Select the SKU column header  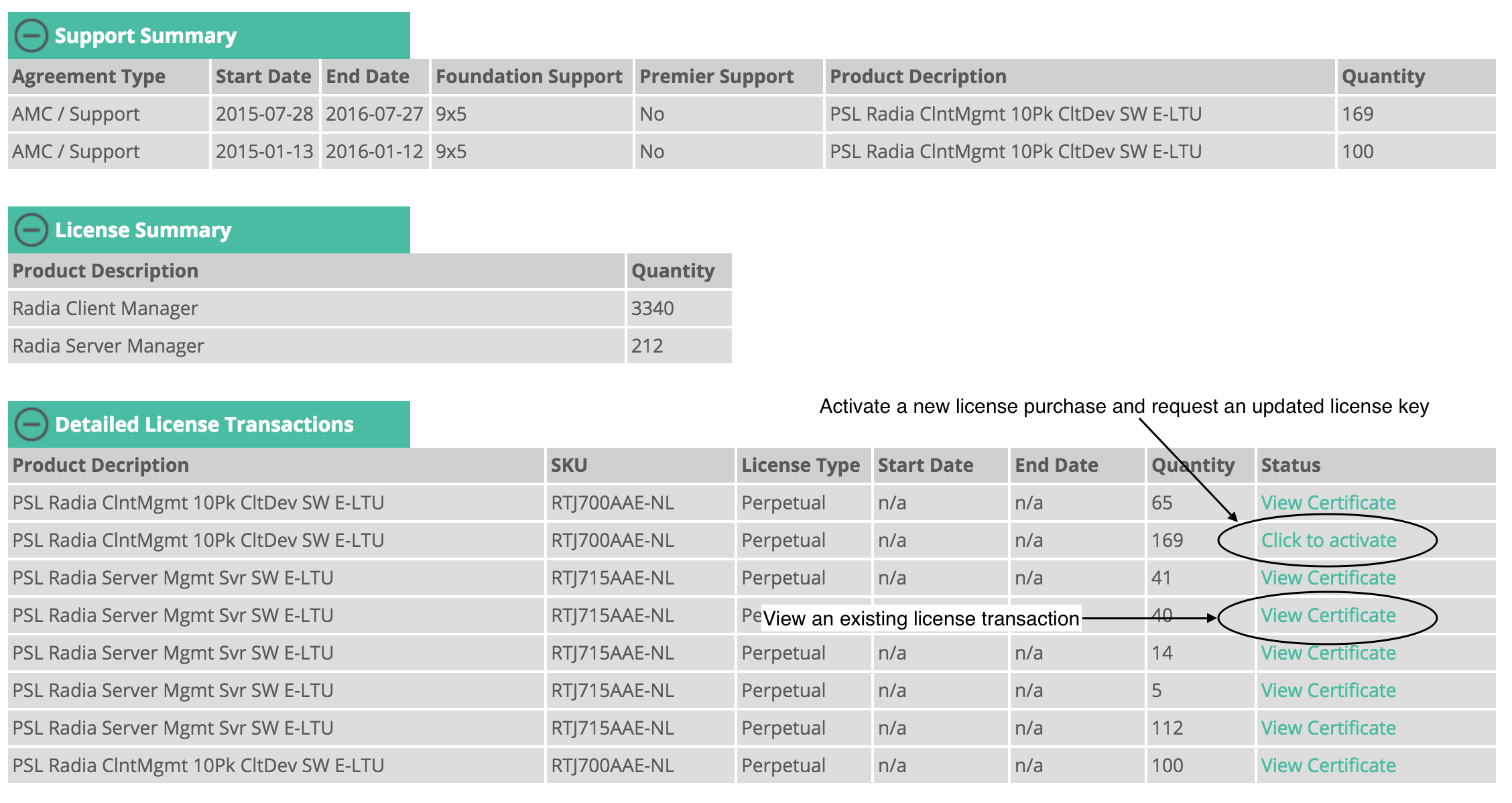pyautogui.click(x=641, y=465)
